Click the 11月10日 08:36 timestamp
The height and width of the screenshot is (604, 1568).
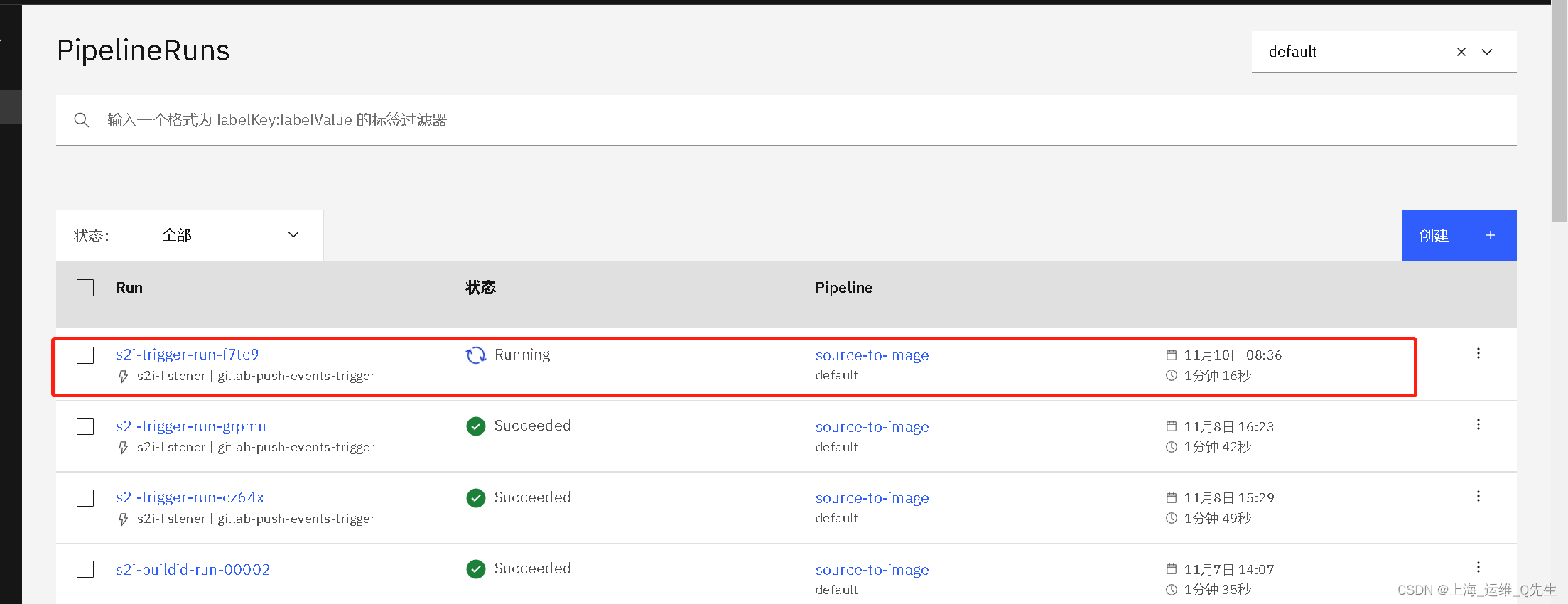[1233, 355]
